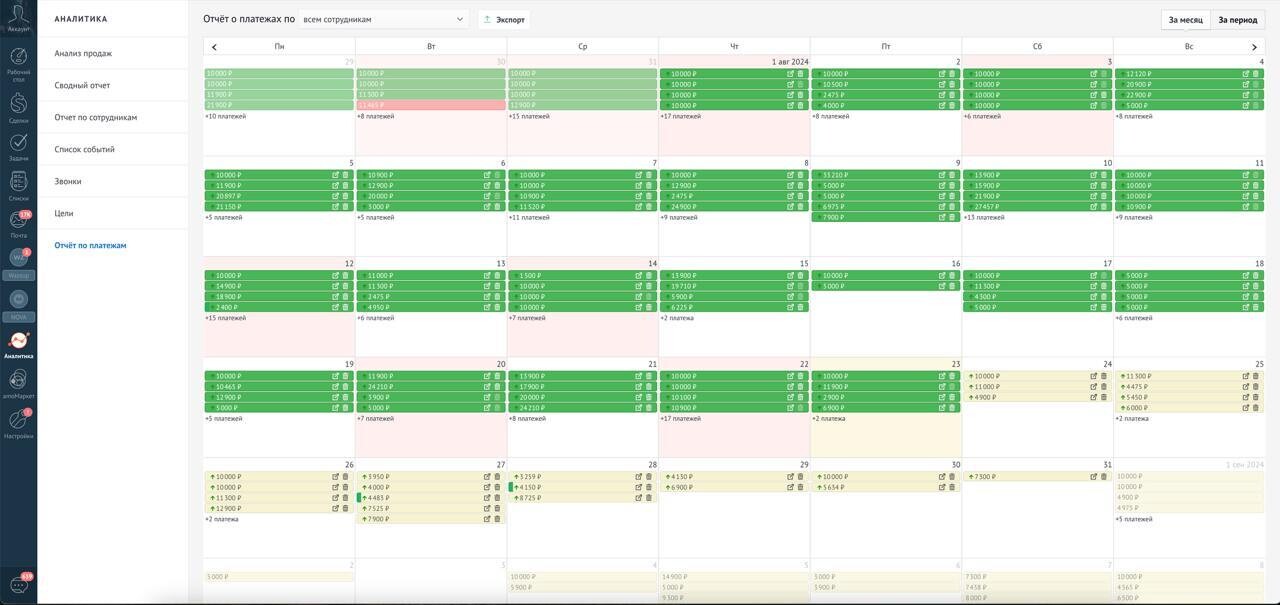
Task: Open Списки section in sidebar
Action: click(18, 186)
